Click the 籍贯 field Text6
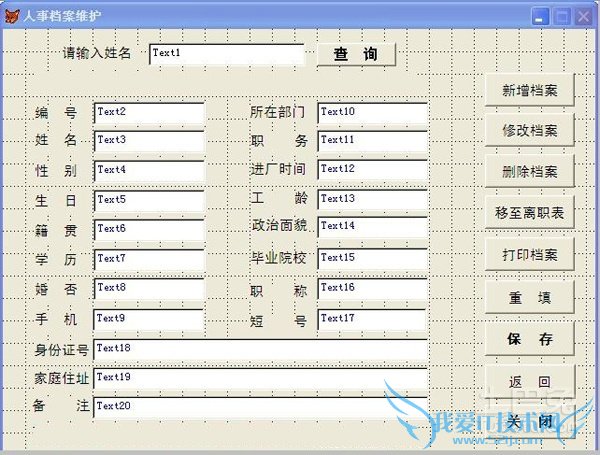The image size is (600, 455). [x=149, y=230]
